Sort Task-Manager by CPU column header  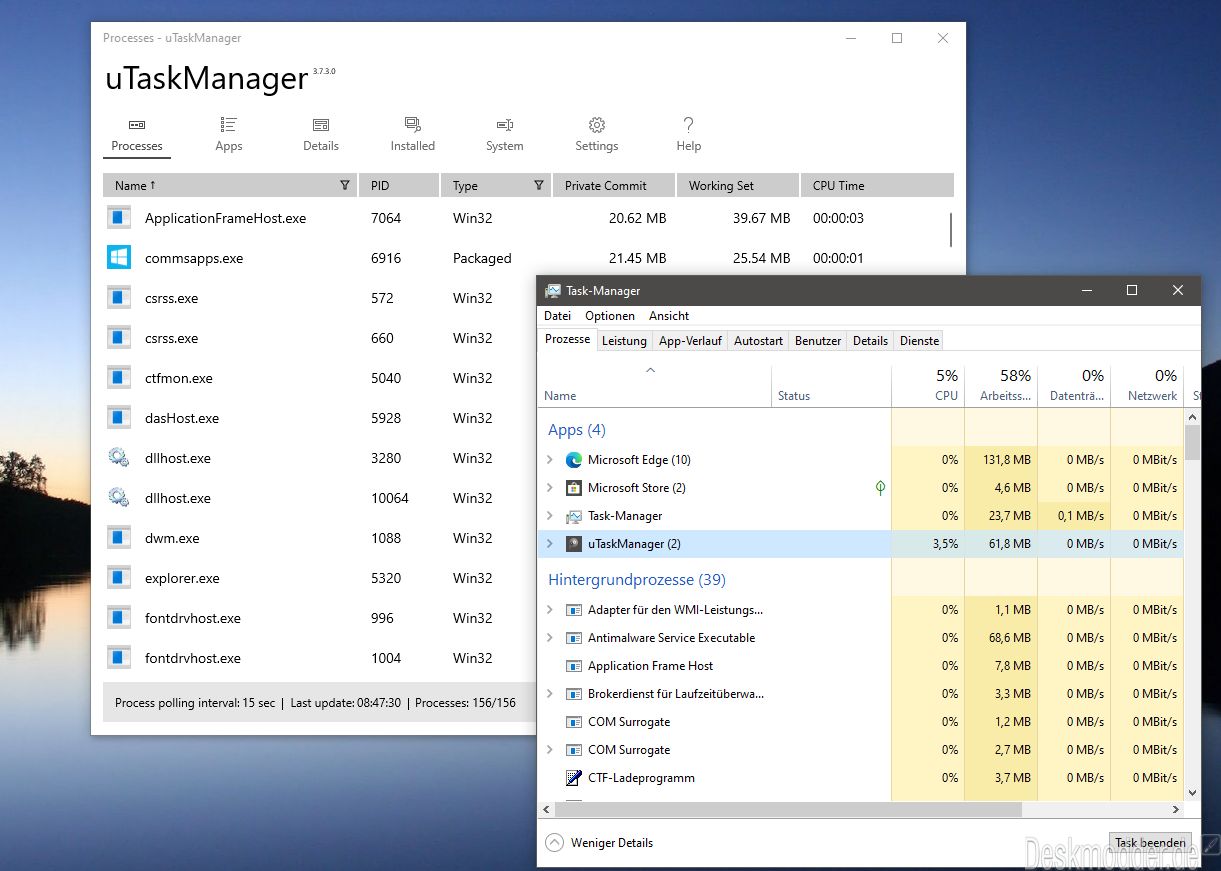(x=928, y=385)
